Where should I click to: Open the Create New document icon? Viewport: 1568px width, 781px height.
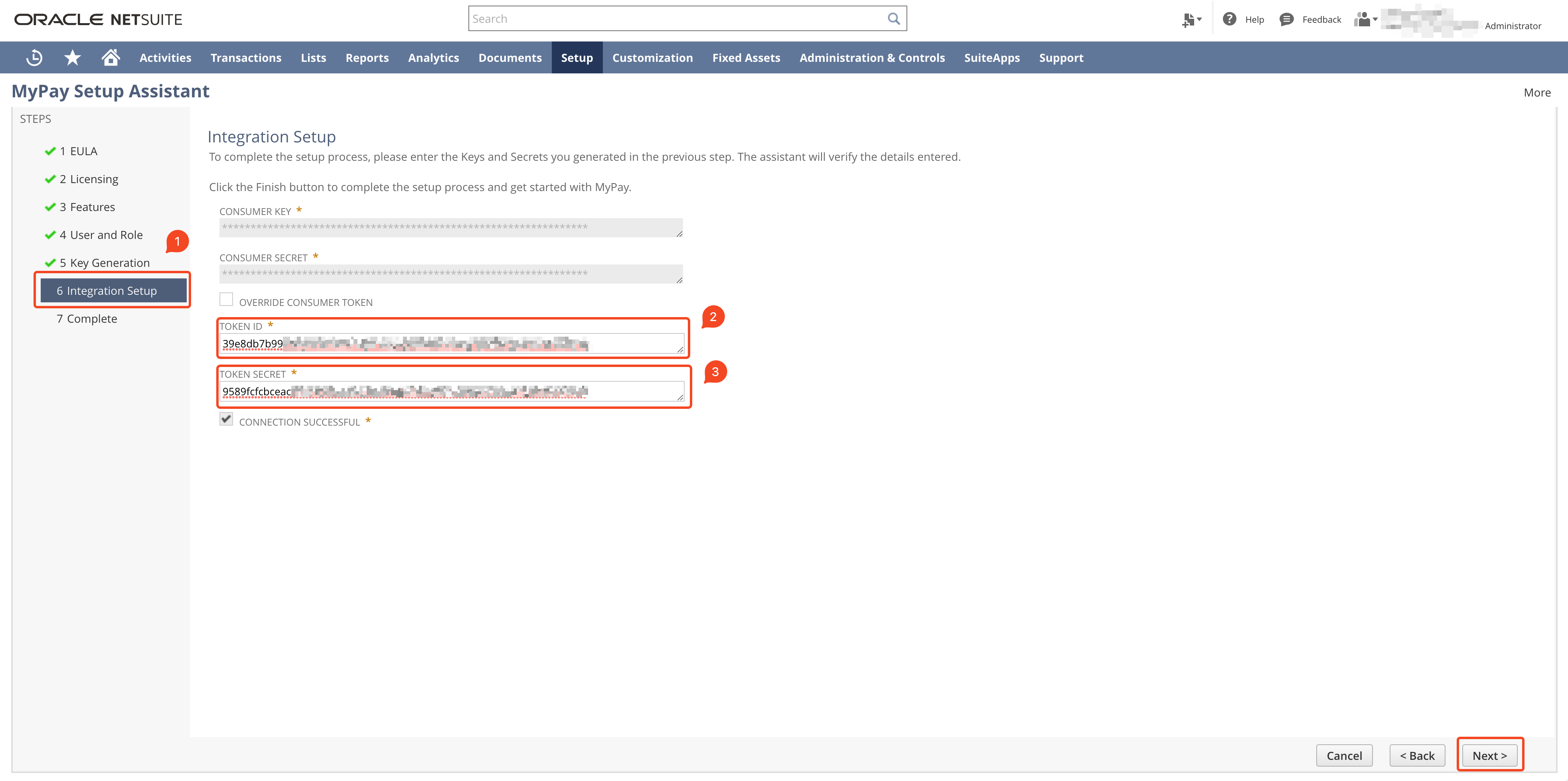(x=1187, y=19)
